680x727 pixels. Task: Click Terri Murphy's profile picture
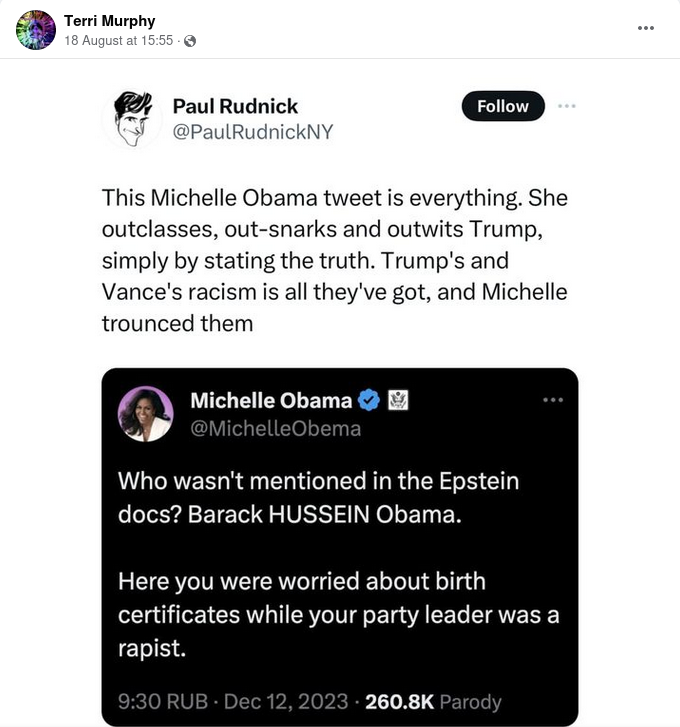click(x=36, y=30)
